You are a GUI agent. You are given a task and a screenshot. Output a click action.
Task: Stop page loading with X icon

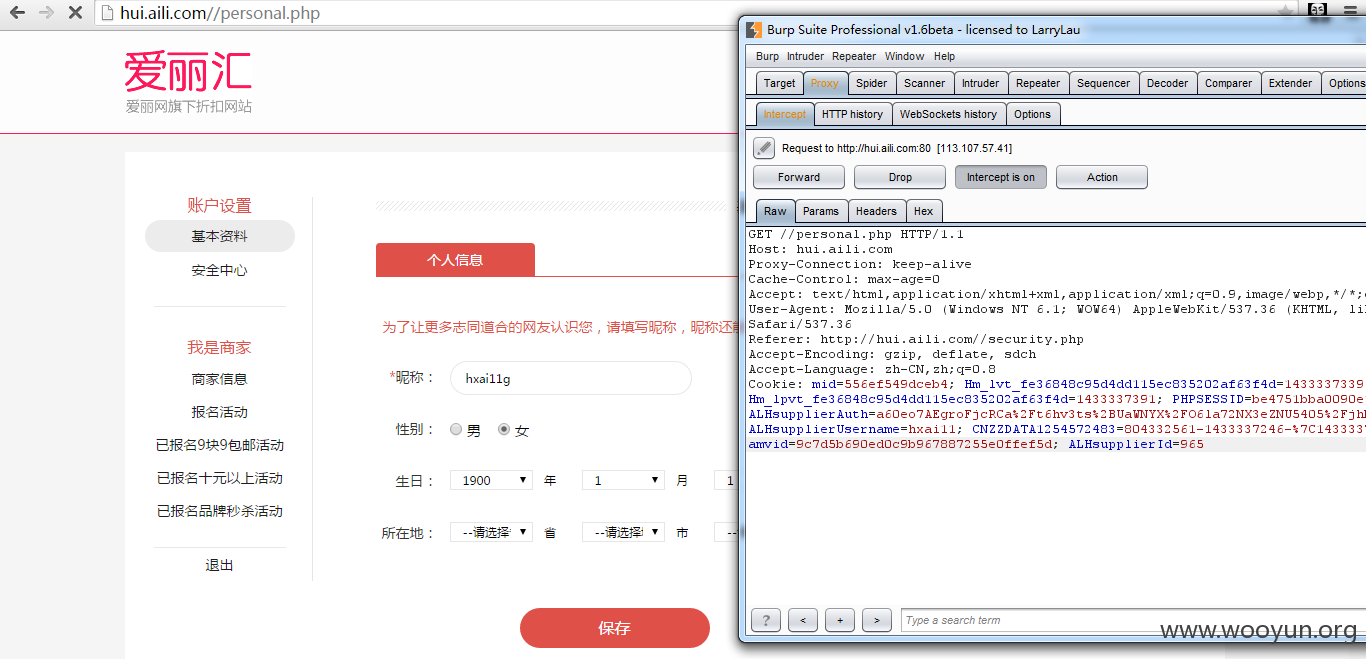[x=75, y=13]
